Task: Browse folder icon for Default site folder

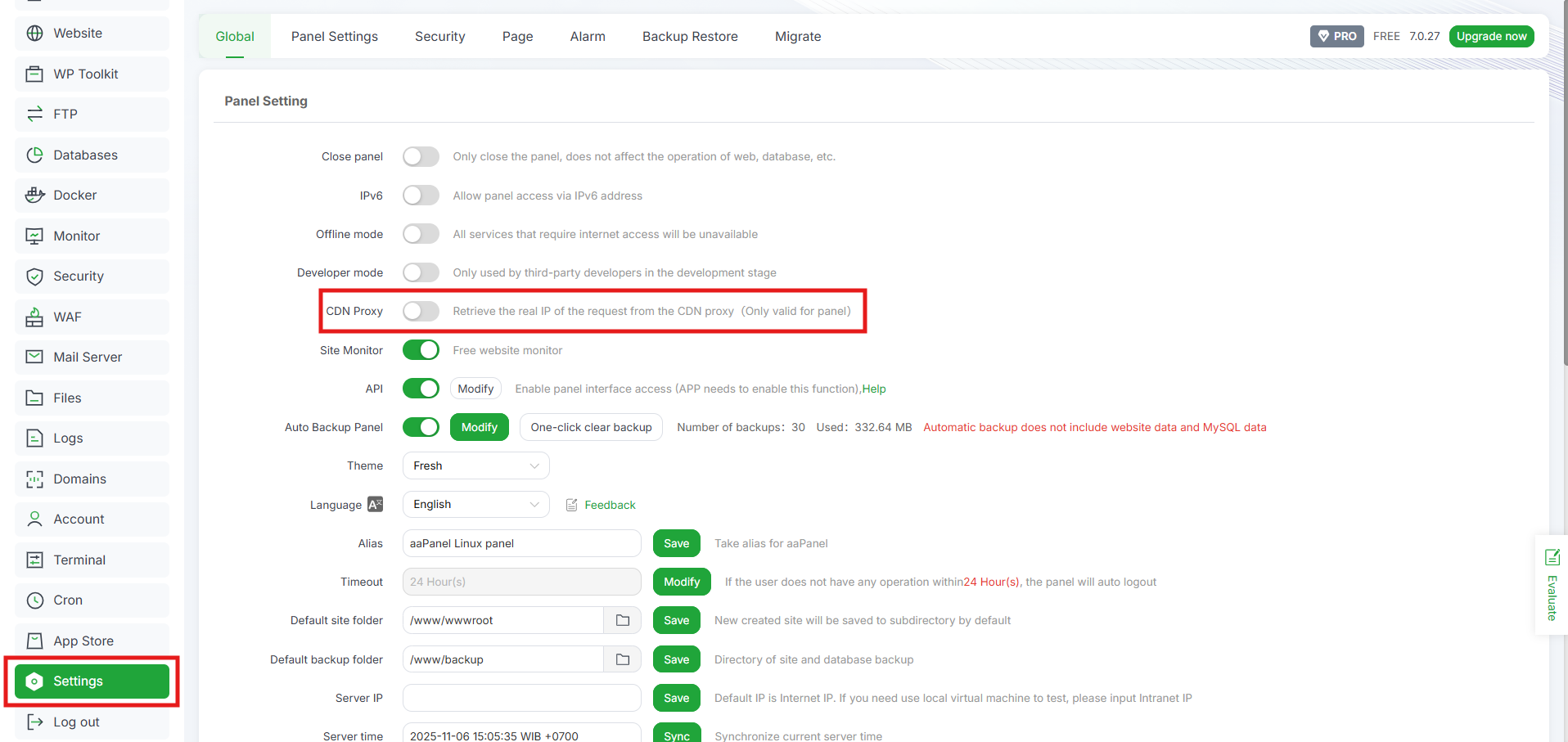Action: [623, 620]
